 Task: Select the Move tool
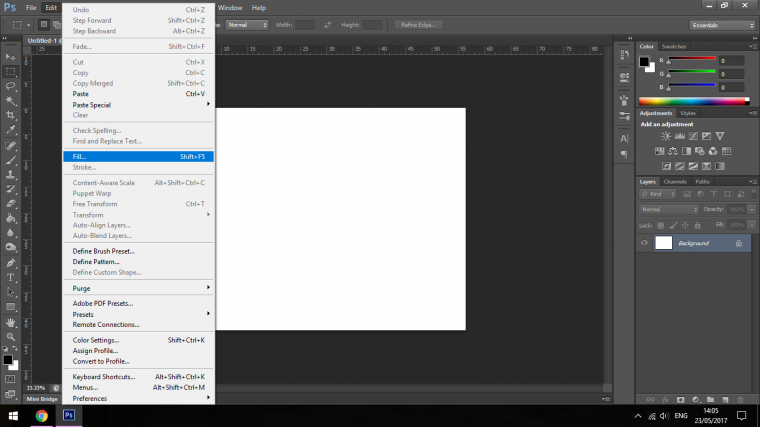click(10, 57)
